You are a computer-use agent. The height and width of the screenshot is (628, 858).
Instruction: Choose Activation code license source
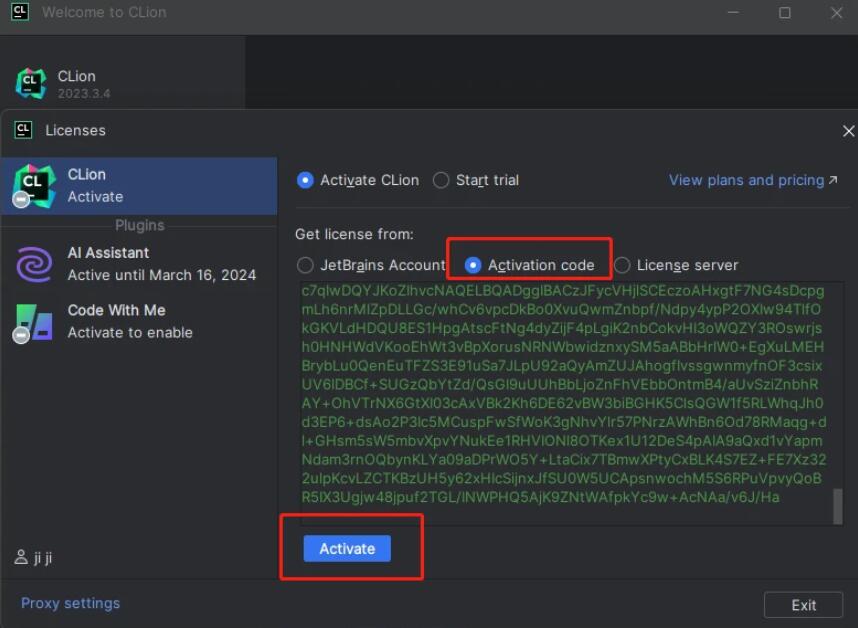click(x=473, y=265)
